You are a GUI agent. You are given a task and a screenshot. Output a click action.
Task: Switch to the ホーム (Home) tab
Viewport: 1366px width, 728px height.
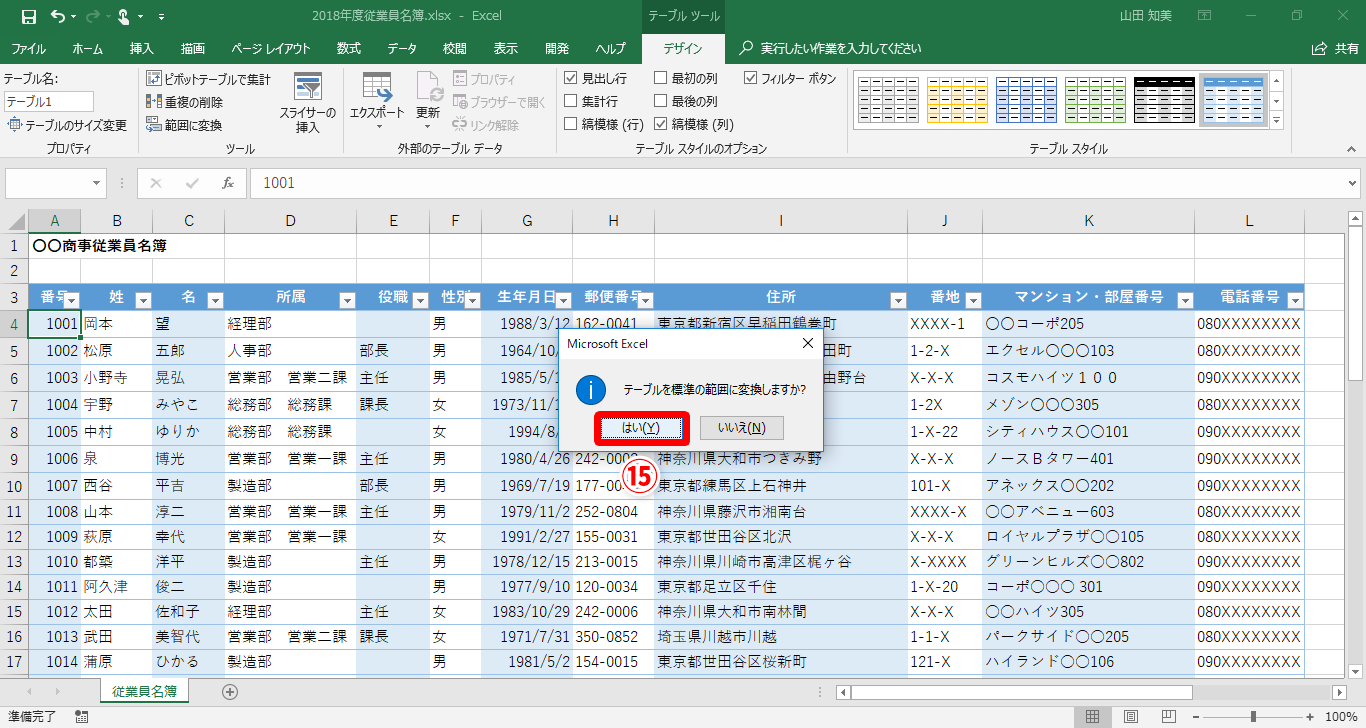[x=87, y=48]
